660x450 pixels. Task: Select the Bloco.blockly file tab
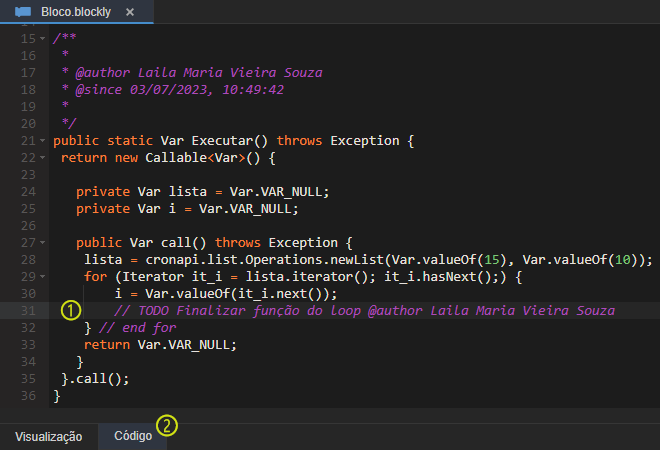[x=76, y=12]
